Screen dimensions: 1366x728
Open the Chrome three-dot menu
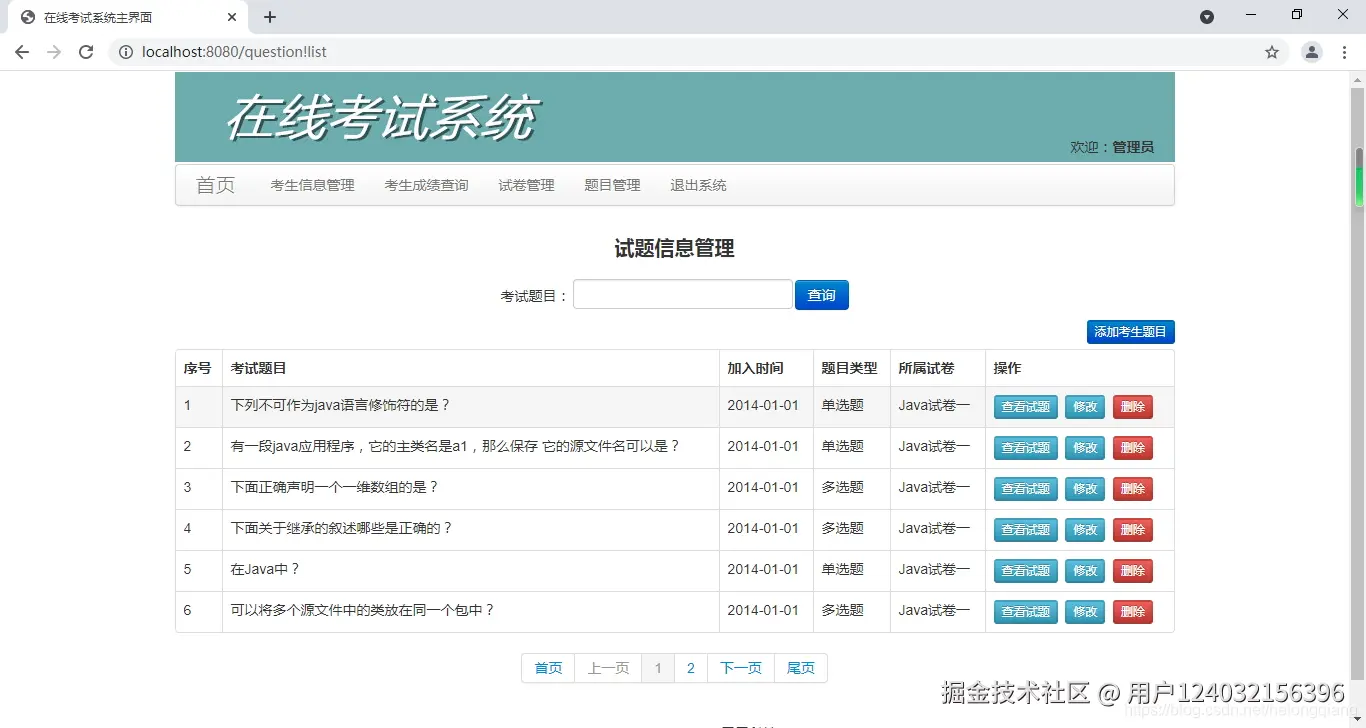coord(1345,52)
